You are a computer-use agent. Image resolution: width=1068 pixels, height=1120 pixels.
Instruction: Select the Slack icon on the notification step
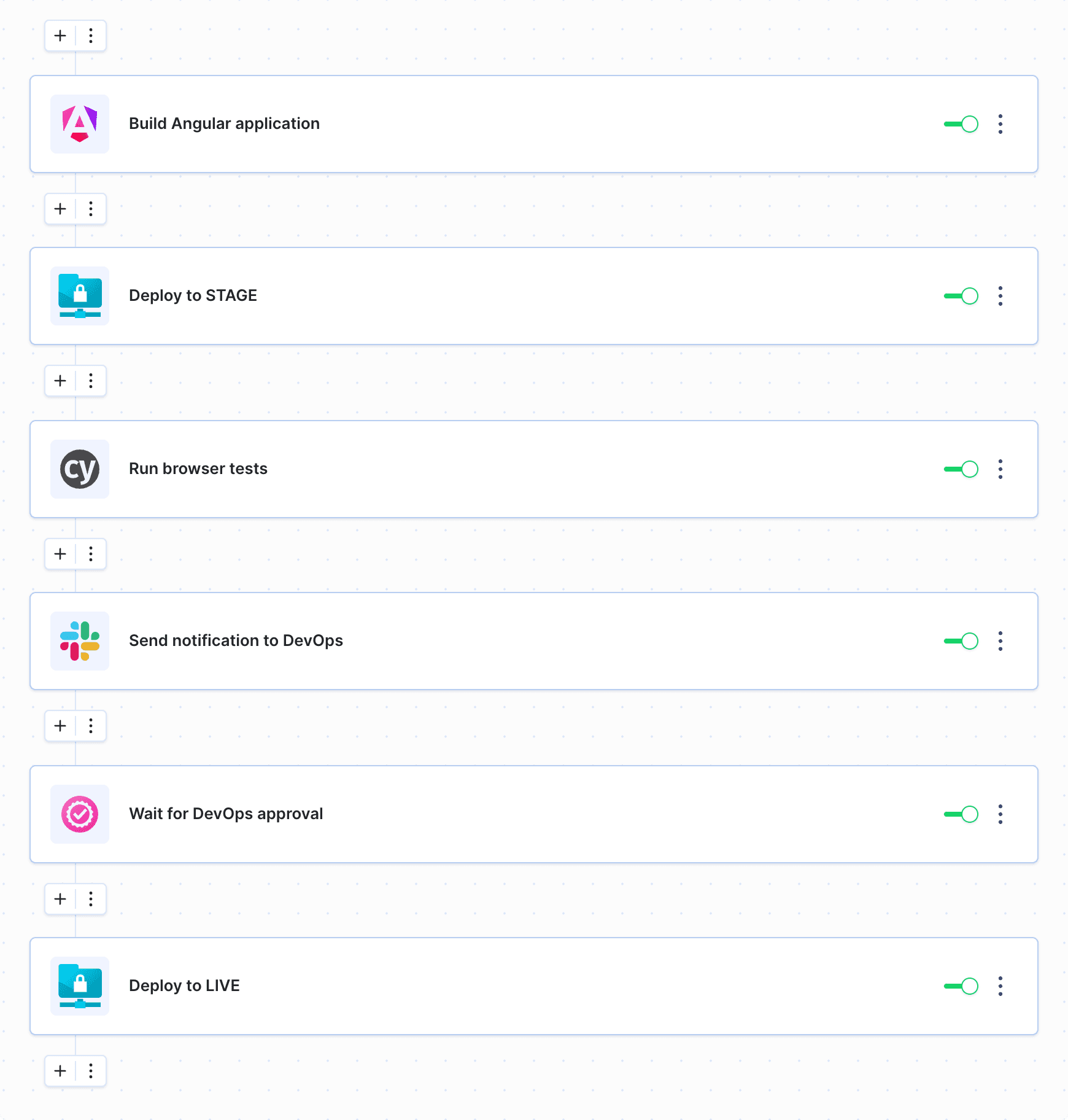(x=79, y=641)
